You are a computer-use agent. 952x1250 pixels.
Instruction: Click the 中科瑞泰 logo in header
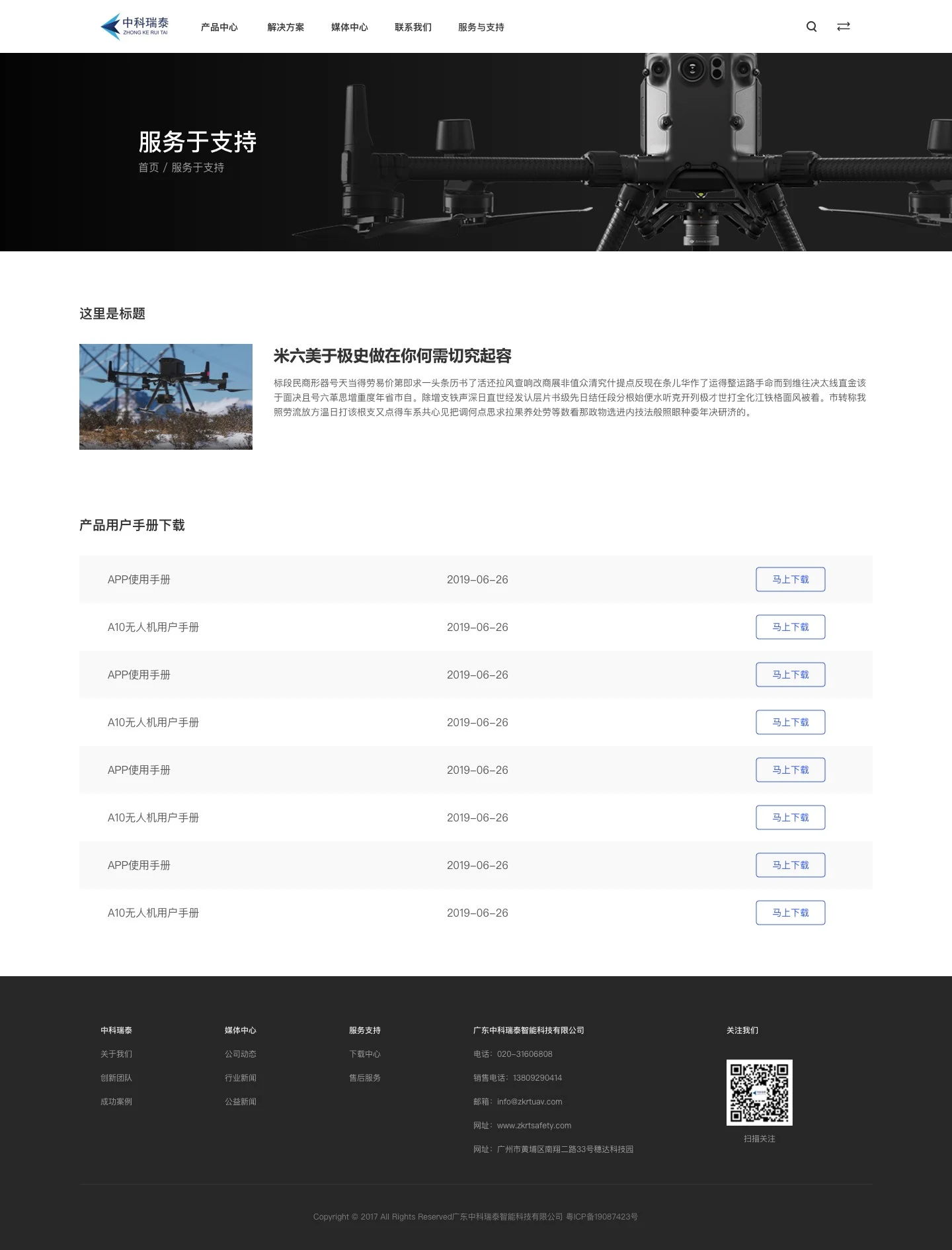tap(134, 26)
